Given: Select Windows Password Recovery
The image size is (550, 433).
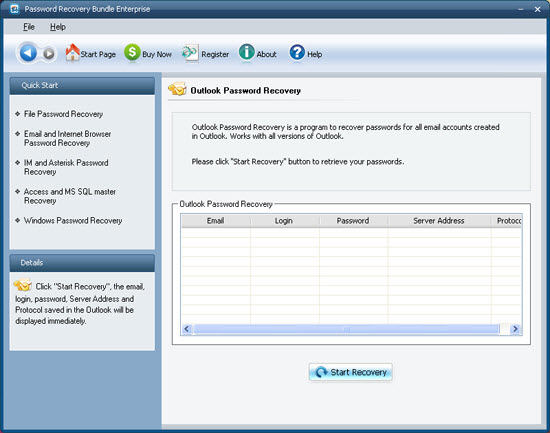Looking at the screenshot, I should [73, 220].
